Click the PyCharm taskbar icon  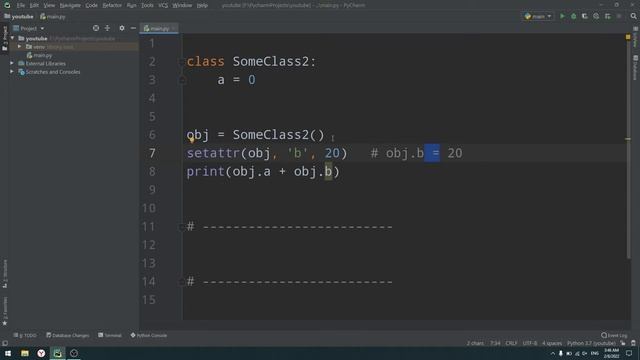coord(58,353)
